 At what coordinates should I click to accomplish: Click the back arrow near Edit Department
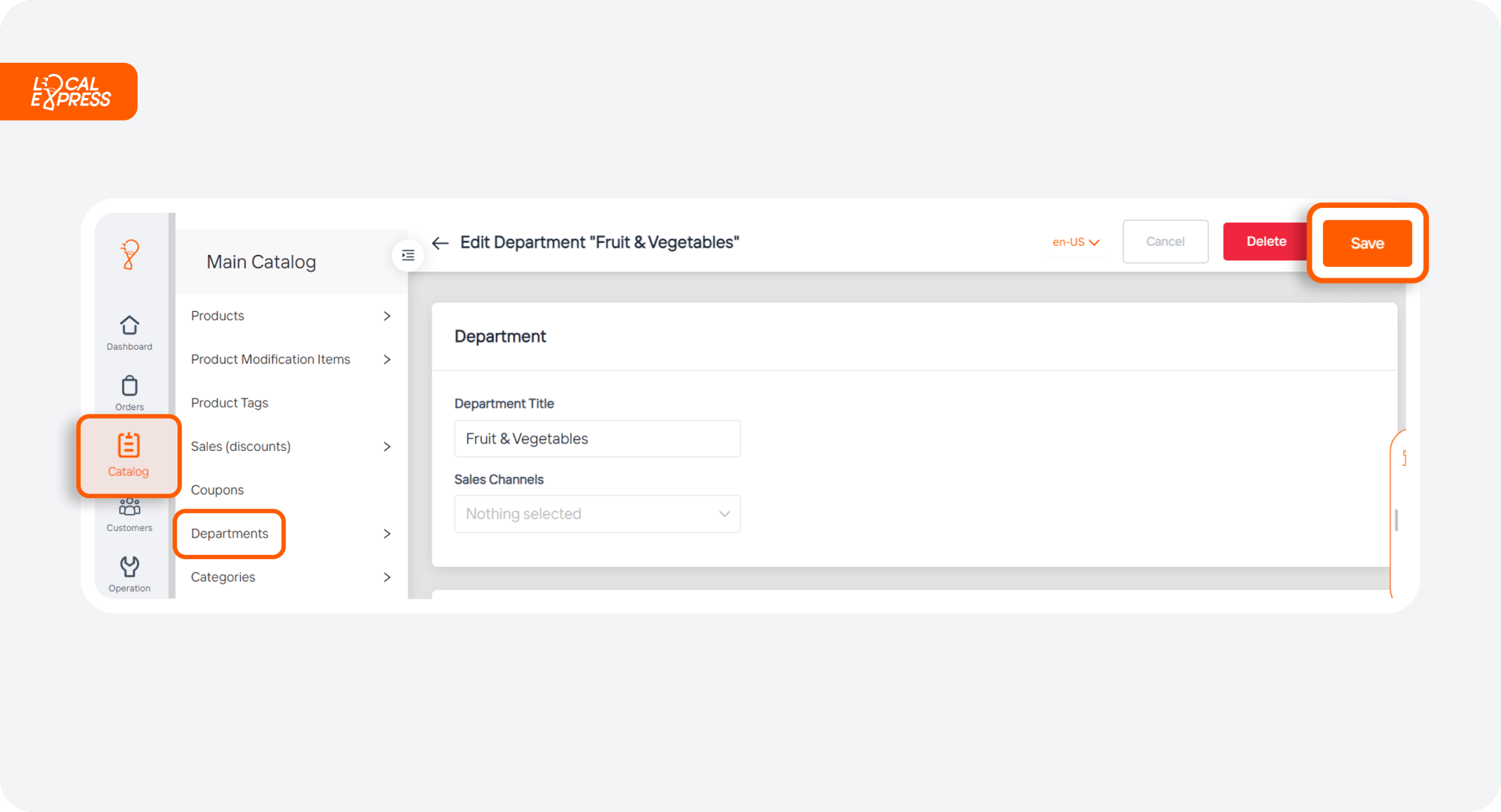pos(440,242)
